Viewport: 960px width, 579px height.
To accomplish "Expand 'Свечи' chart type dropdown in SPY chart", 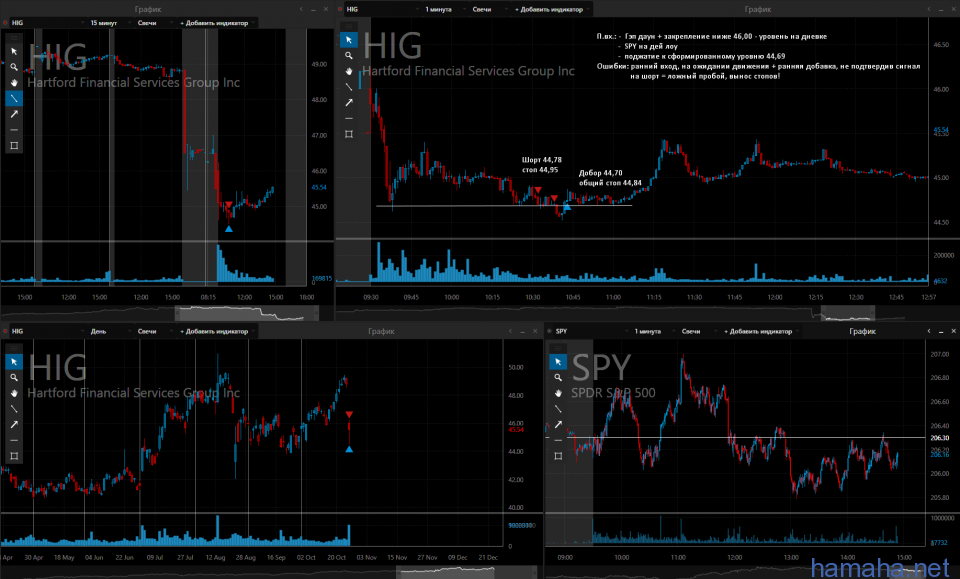I will 698,331.
